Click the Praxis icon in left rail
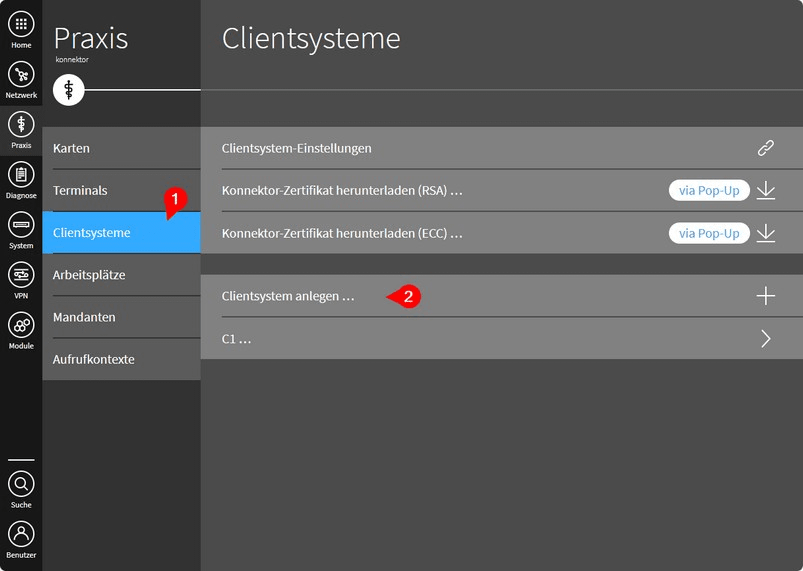The height and width of the screenshot is (571, 803). click(x=21, y=125)
